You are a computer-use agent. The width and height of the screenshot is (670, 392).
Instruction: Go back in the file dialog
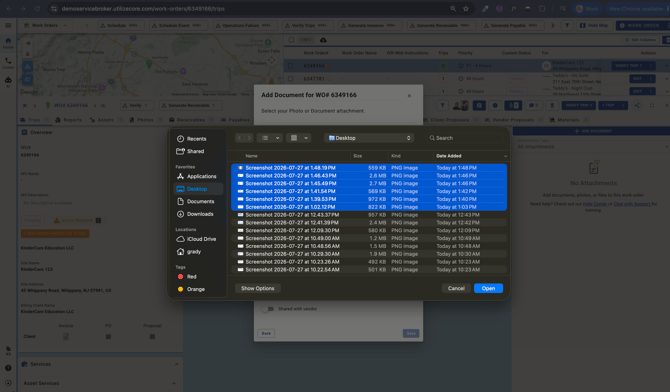click(x=239, y=138)
